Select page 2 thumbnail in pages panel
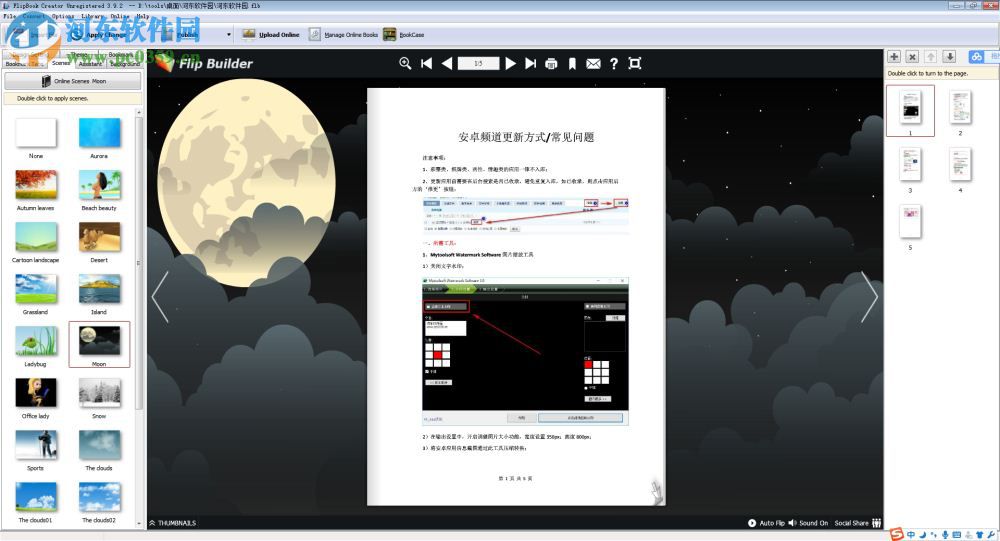The height and width of the screenshot is (541, 1000). (960, 107)
